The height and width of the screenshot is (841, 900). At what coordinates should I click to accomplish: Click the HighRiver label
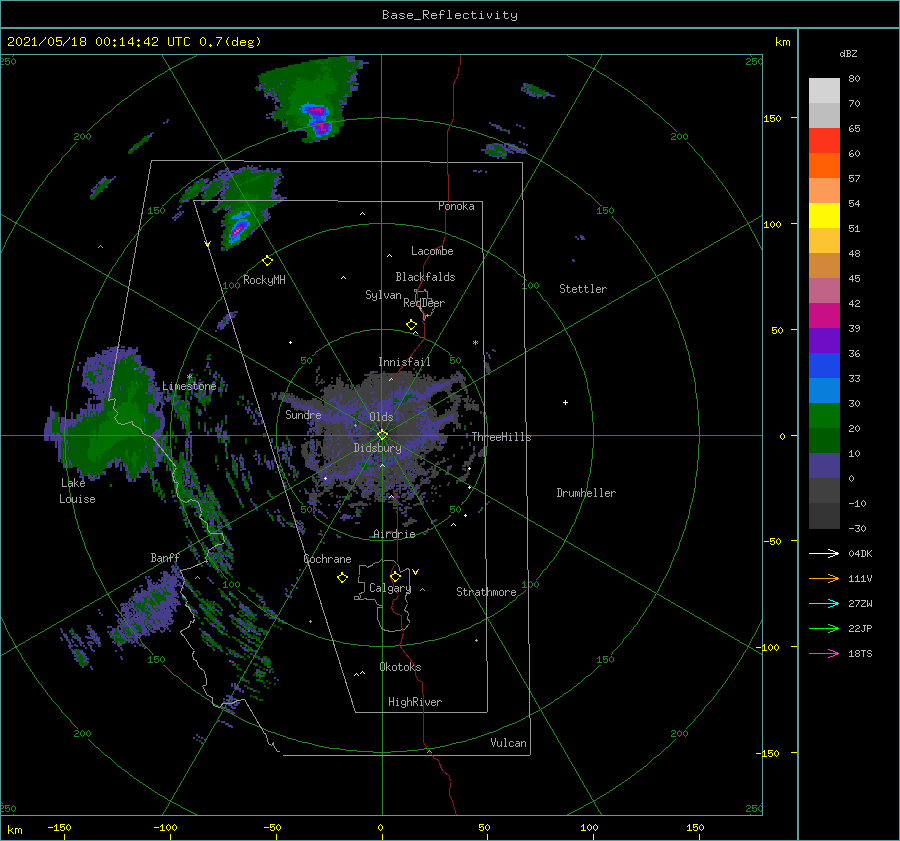[415, 702]
